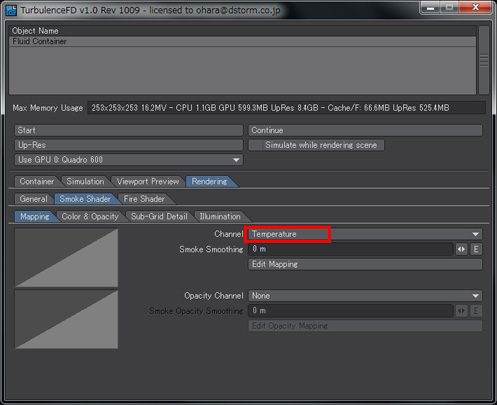Click the TurbulenceFD app icon in title bar
The image size is (497, 405).
coord(11,10)
